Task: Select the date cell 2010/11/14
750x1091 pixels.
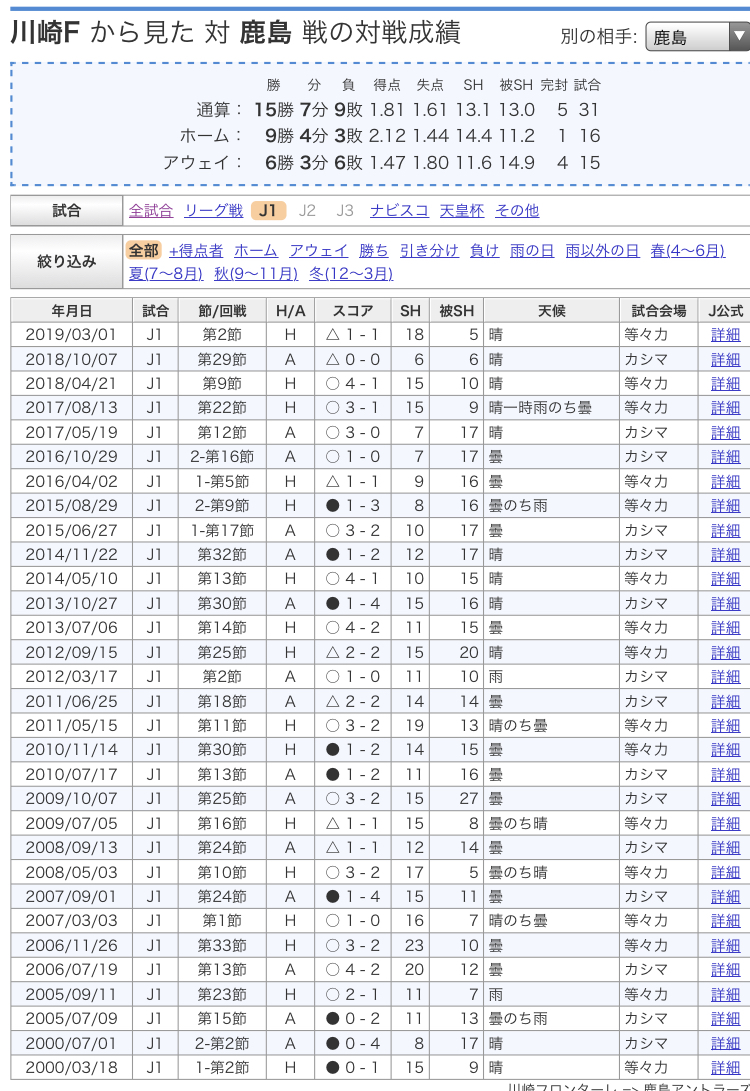Action: (72, 750)
